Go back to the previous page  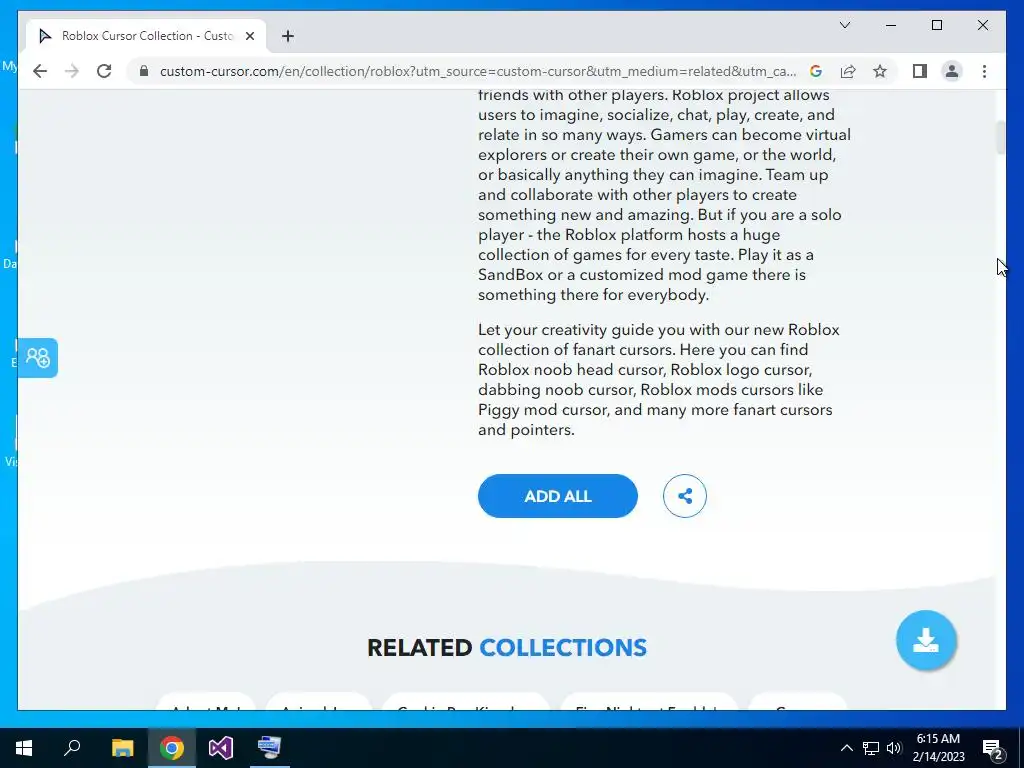pyautogui.click(x=40, y=71)
